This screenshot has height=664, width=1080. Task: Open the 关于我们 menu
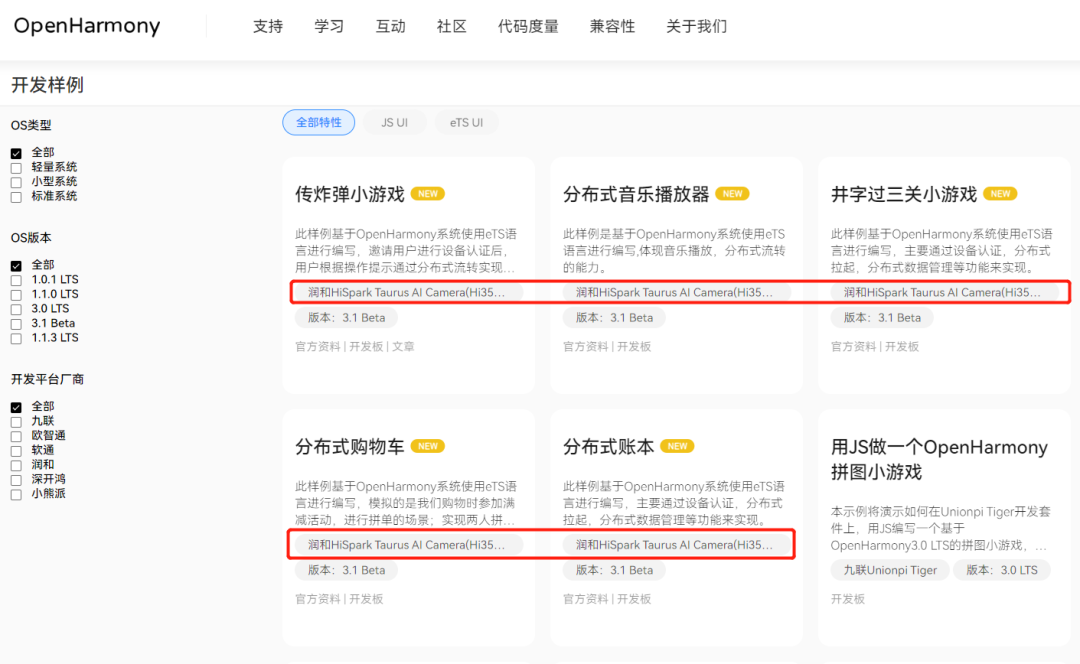(696, 26)
